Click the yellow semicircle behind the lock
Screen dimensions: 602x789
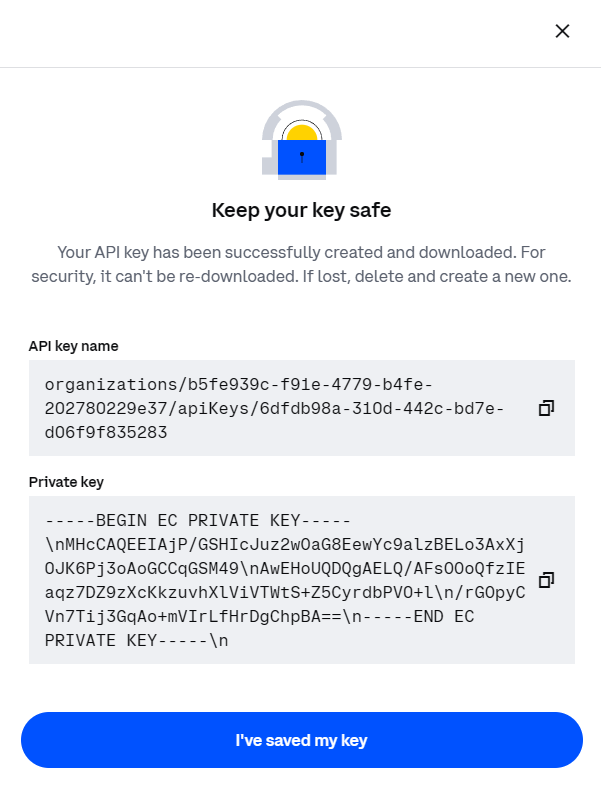[x=302, y=132]
